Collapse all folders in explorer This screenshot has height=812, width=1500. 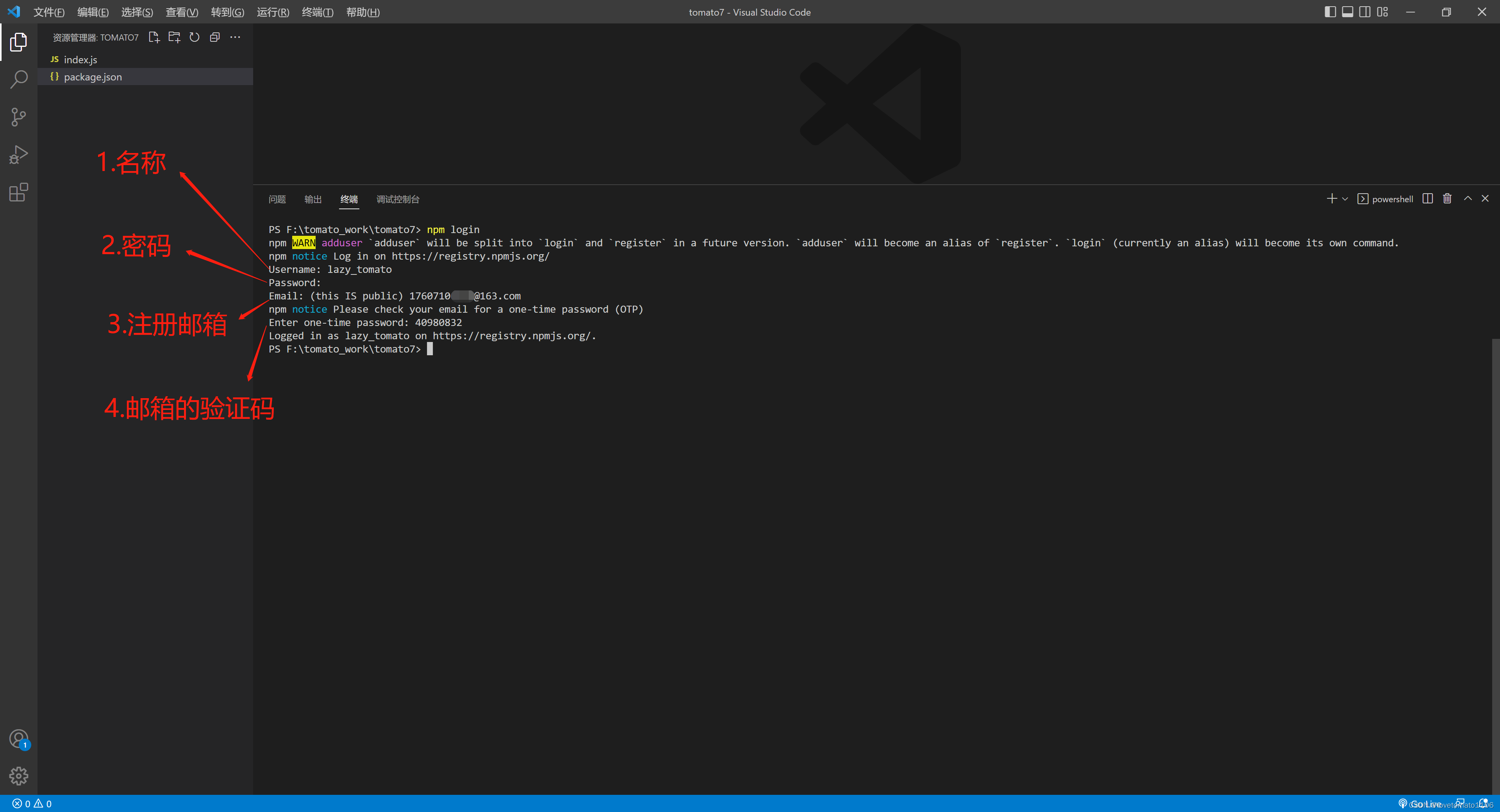click(x=215, y=37)
